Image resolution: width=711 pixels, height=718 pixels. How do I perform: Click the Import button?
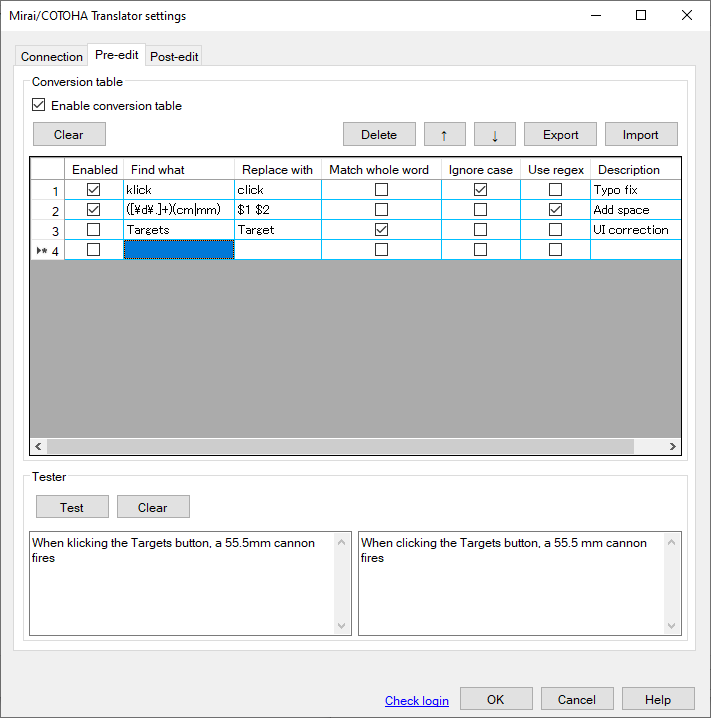pyautogui.click(x=640, y=135)
